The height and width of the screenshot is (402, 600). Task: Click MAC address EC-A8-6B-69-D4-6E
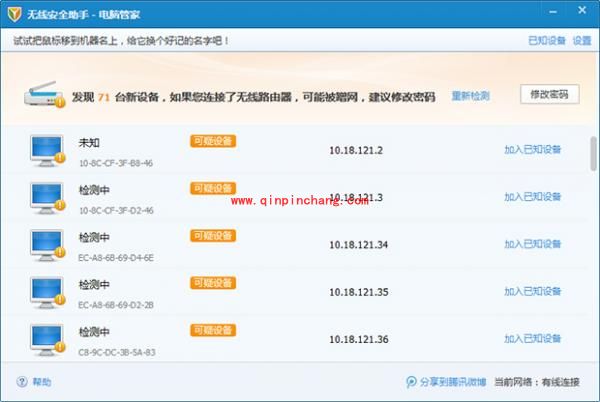(116, 258)
